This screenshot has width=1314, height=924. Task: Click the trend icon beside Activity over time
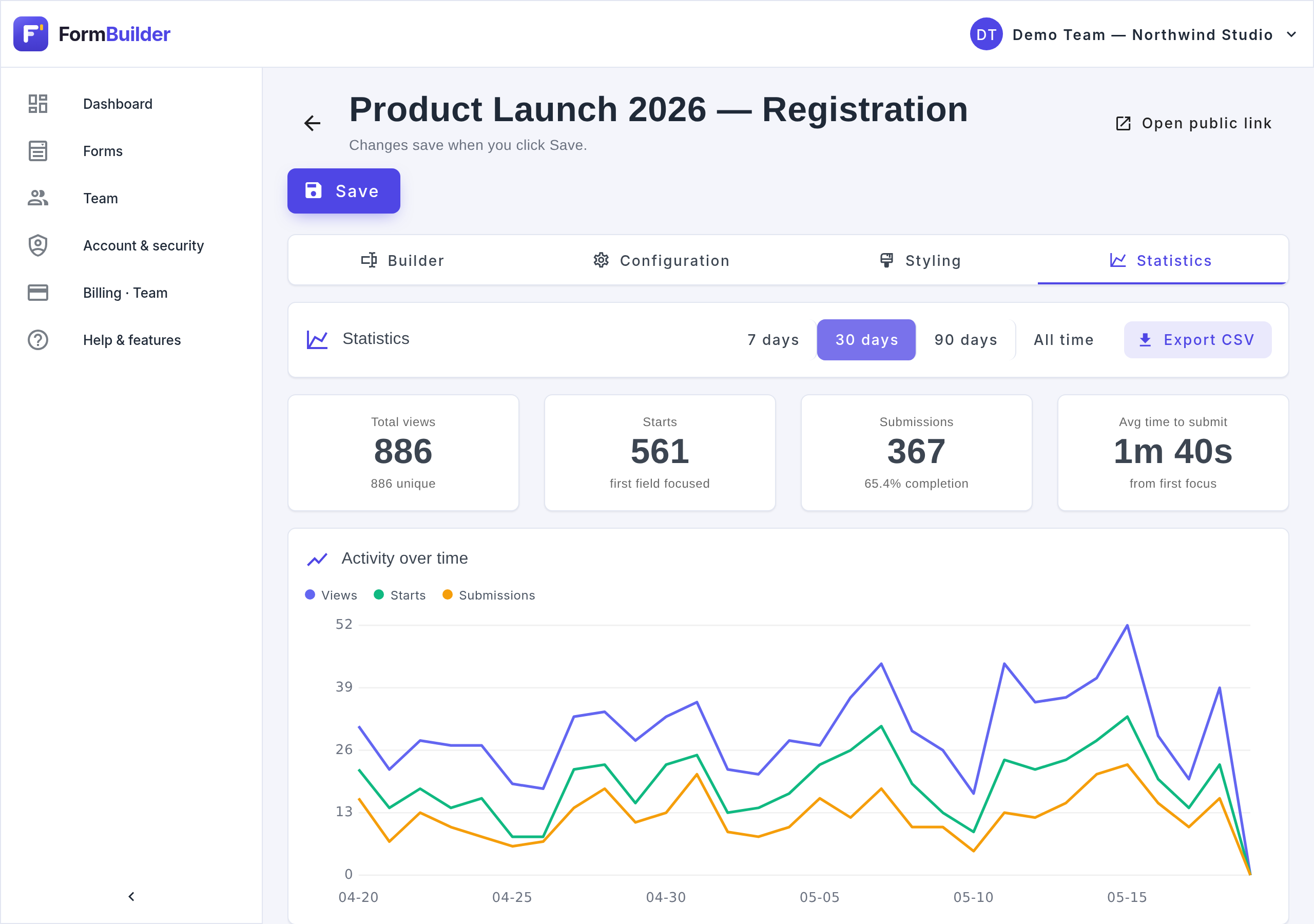click(x=317, y=559)
